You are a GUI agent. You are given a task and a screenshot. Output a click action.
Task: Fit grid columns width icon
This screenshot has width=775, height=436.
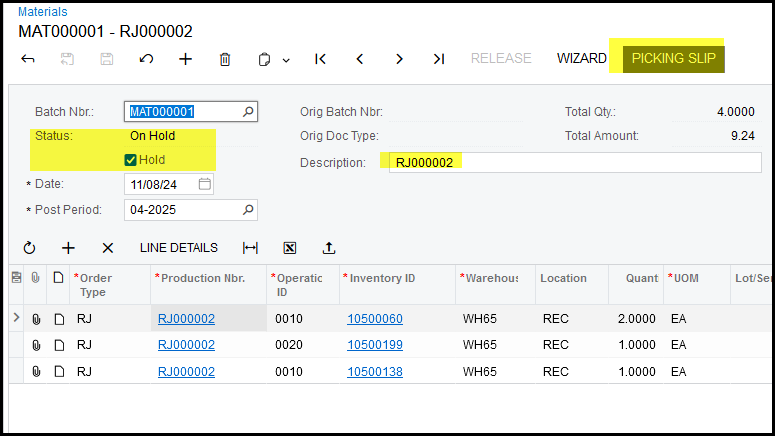250,248
